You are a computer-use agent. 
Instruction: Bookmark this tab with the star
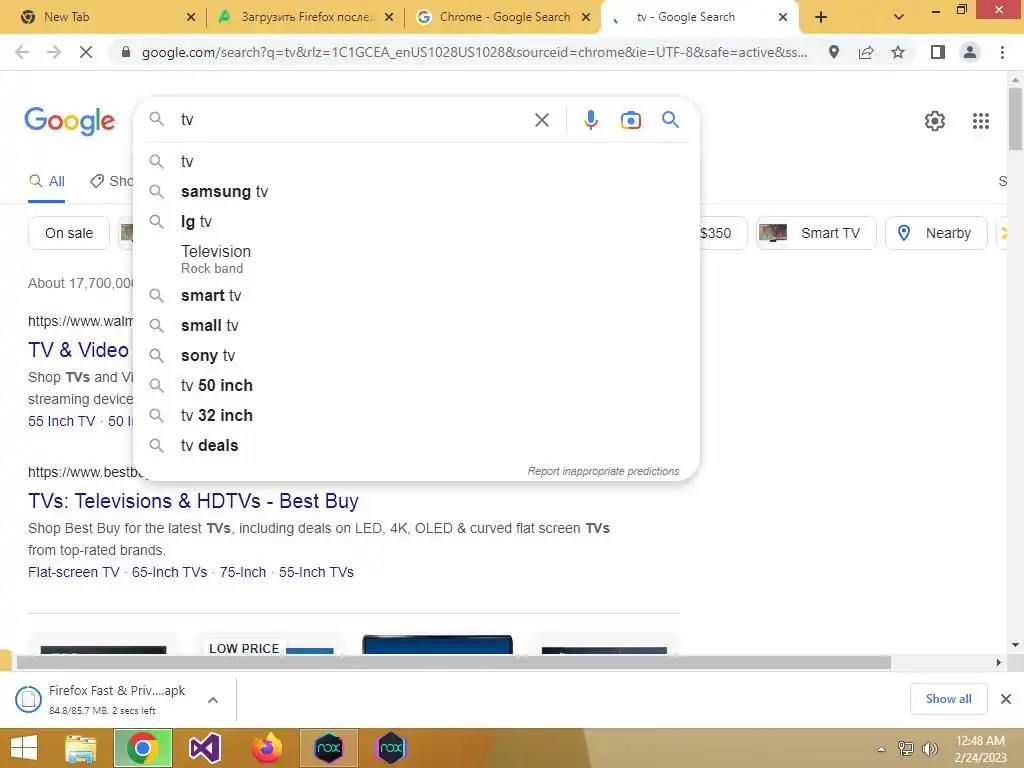[898, 52]
